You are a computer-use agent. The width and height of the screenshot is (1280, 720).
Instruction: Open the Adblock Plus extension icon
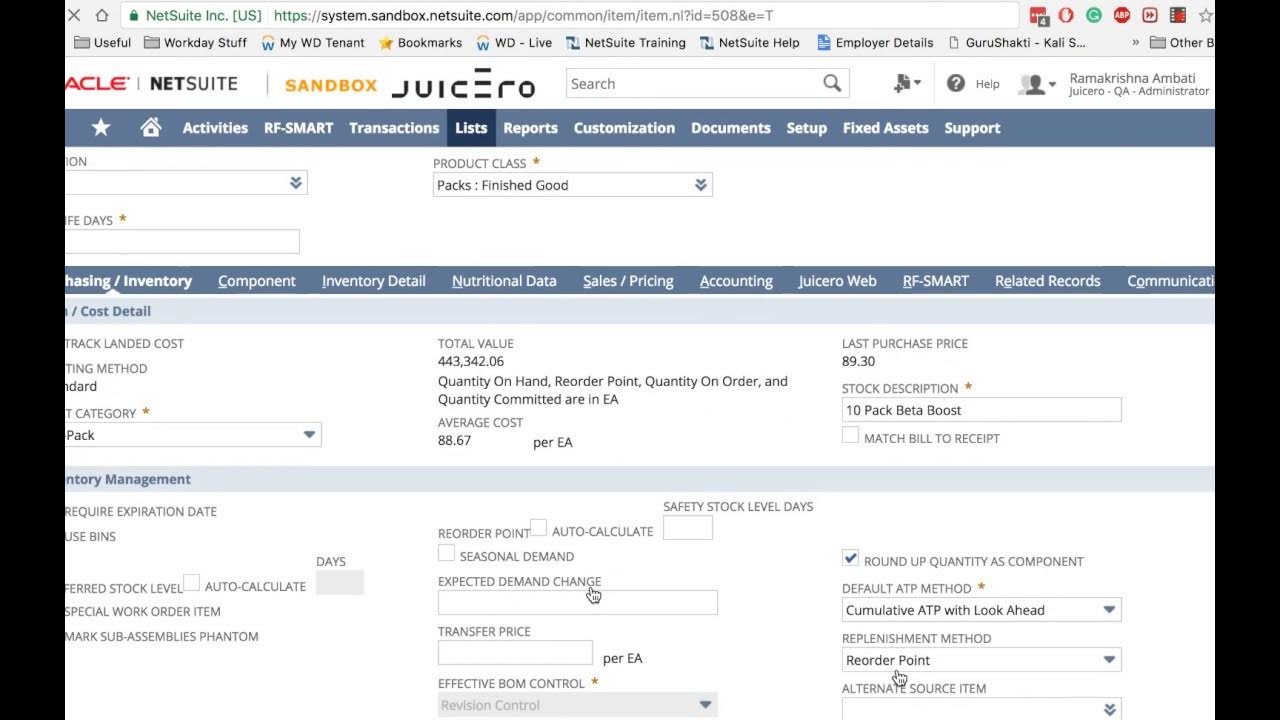tap(1122, 16)
